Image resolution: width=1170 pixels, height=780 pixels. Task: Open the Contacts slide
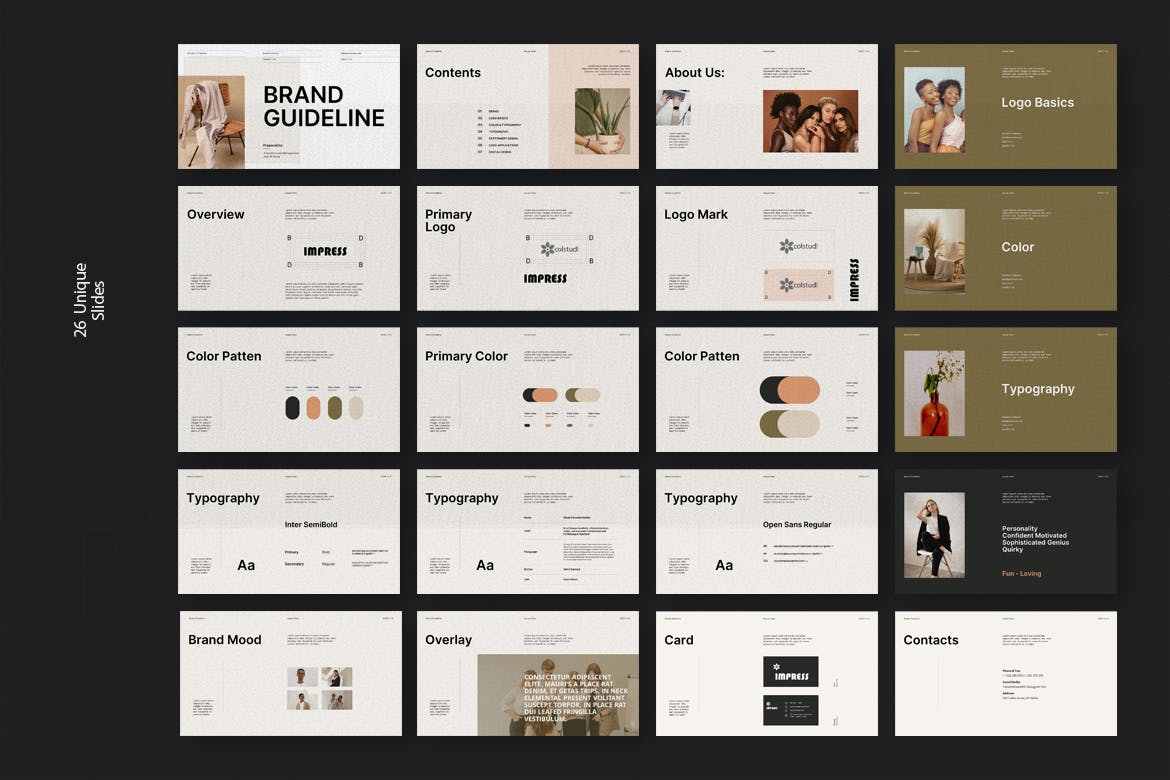coord(1006,674)
